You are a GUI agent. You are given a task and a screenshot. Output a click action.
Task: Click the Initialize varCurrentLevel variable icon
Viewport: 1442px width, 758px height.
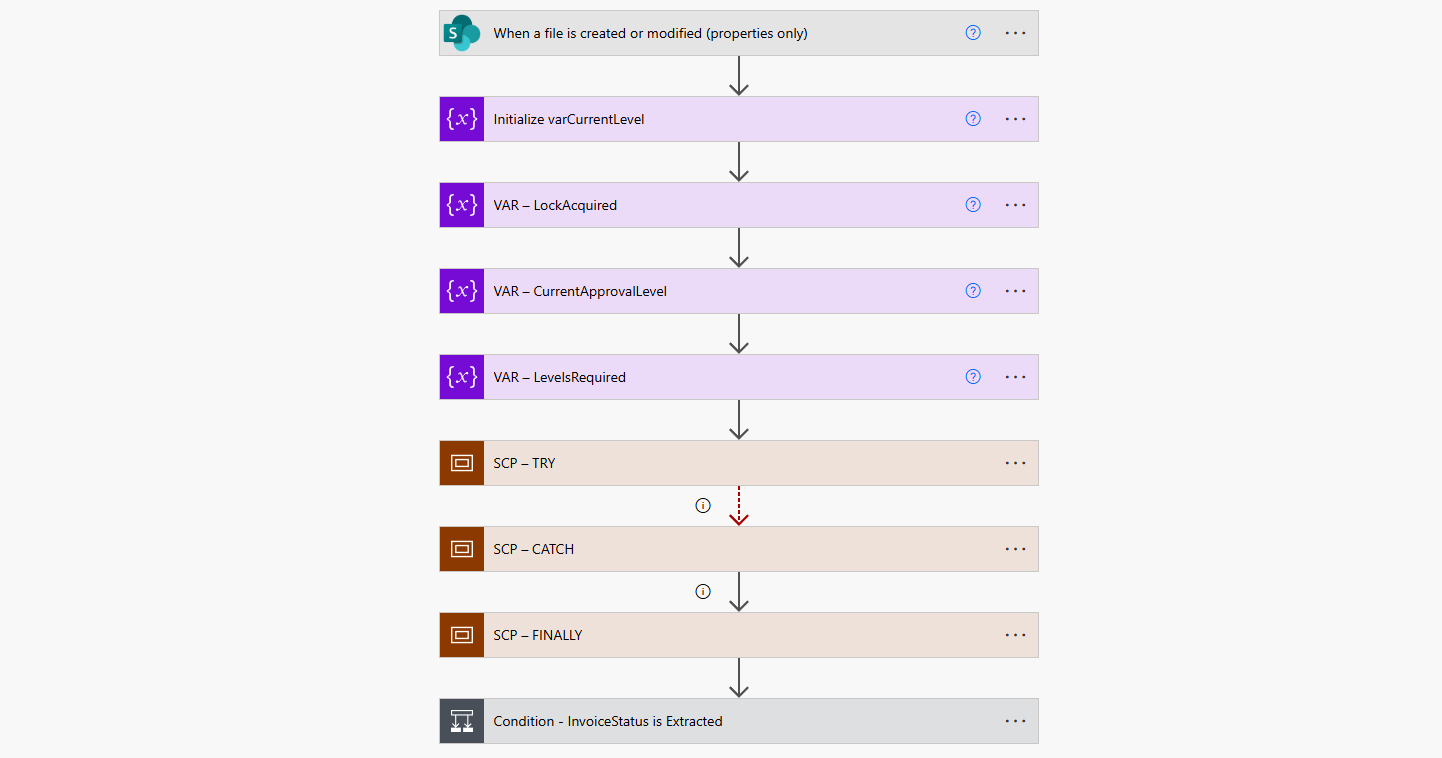(x=462, y=119)
